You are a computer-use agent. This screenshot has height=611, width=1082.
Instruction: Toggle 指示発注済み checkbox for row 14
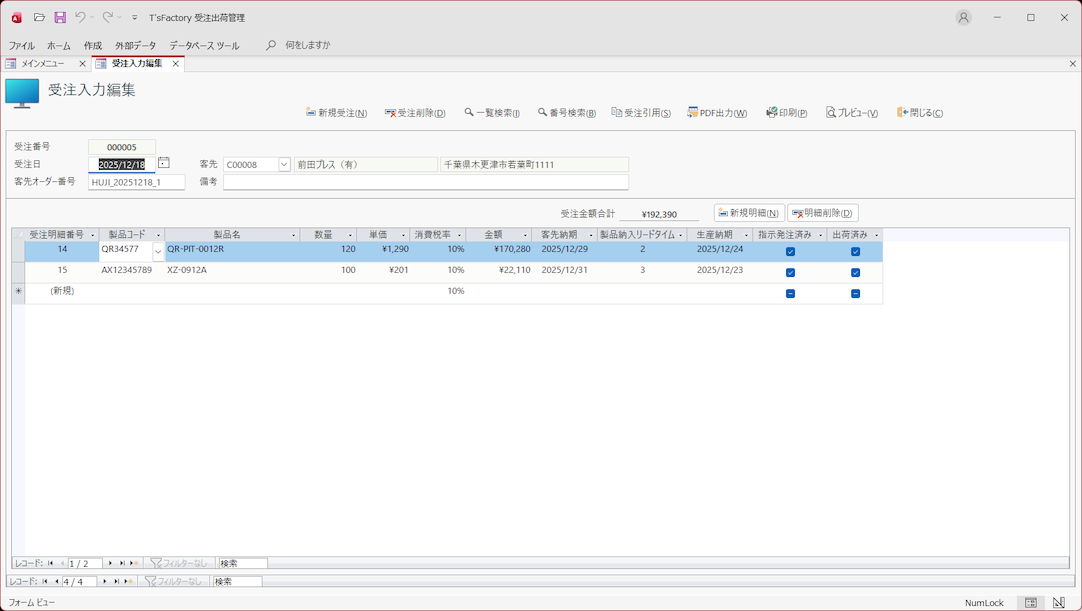point(790,251)
